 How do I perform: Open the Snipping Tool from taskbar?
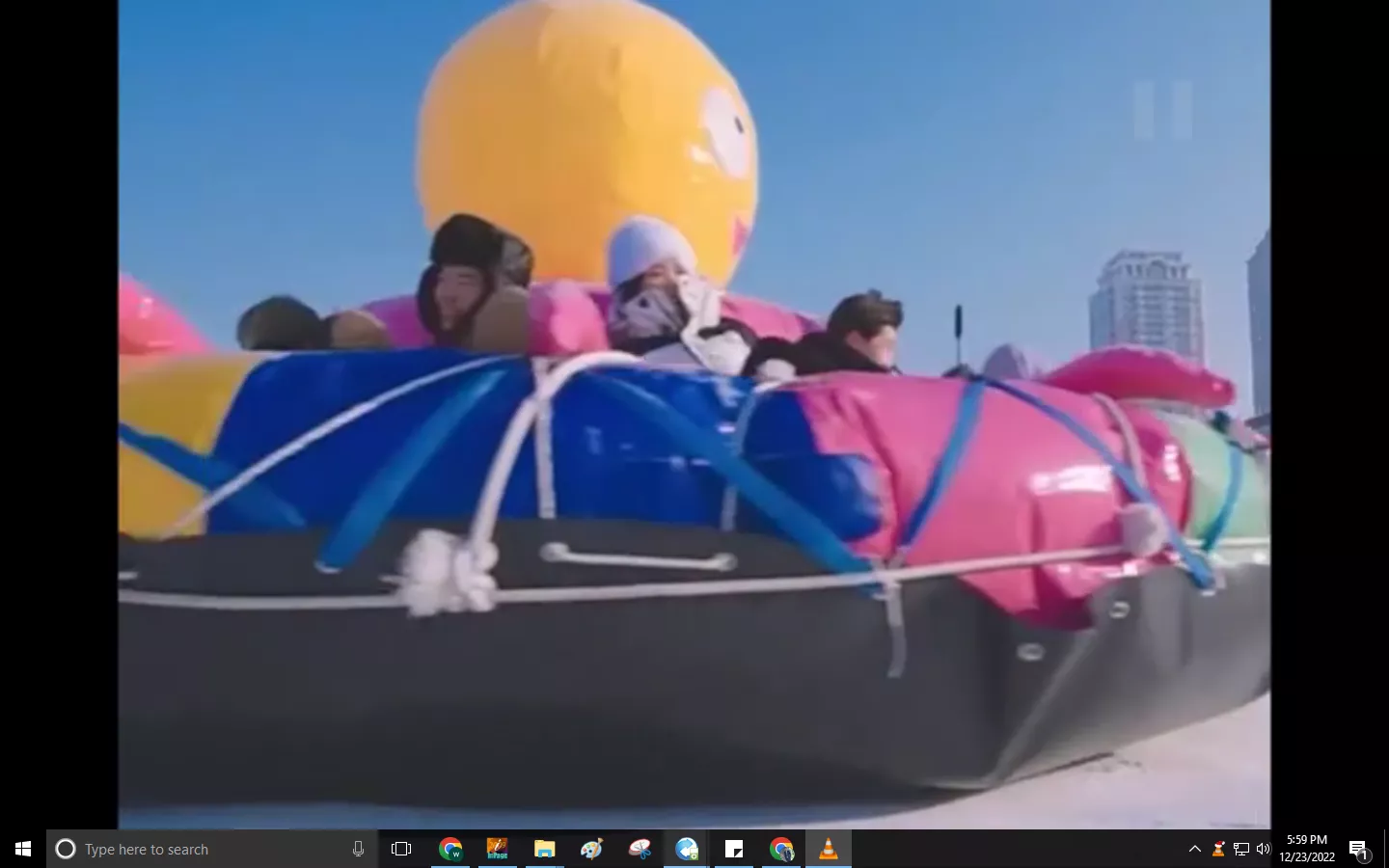640,849
